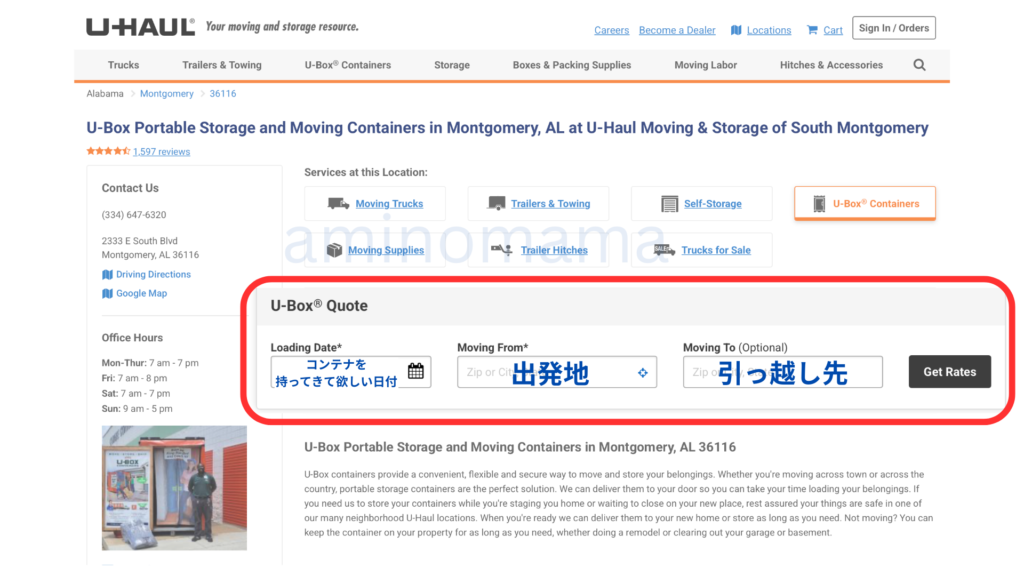Open the 1,597 reviews link
This screenshot has height=576, width=1024.
coord(161,152)
